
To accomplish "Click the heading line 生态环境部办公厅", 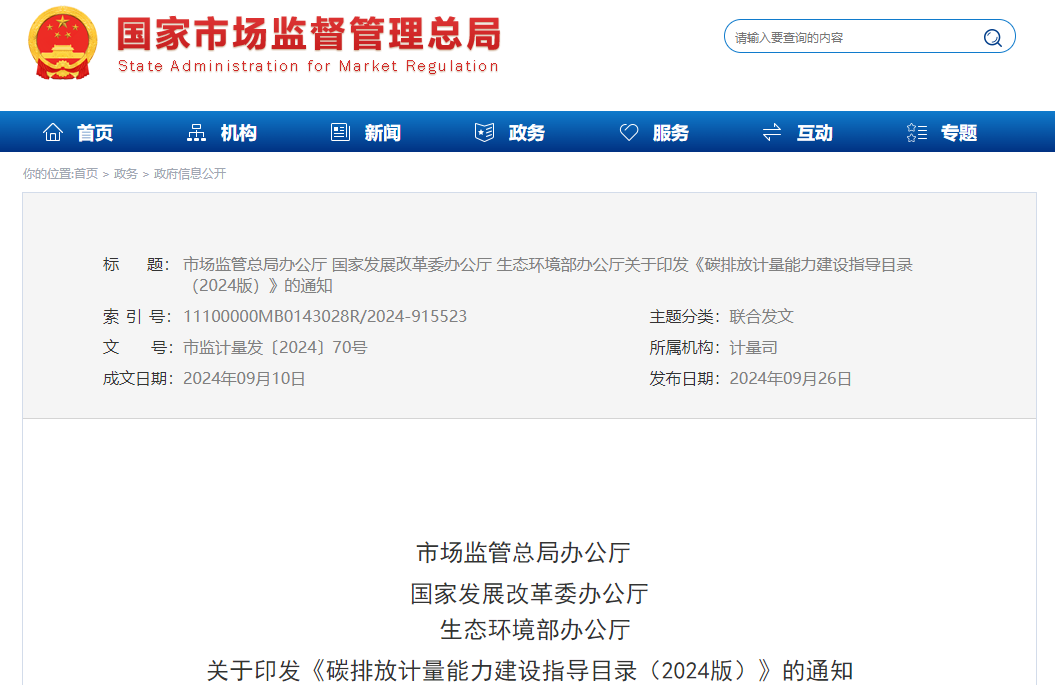I will pyautogui.click(x=535, y=630).
